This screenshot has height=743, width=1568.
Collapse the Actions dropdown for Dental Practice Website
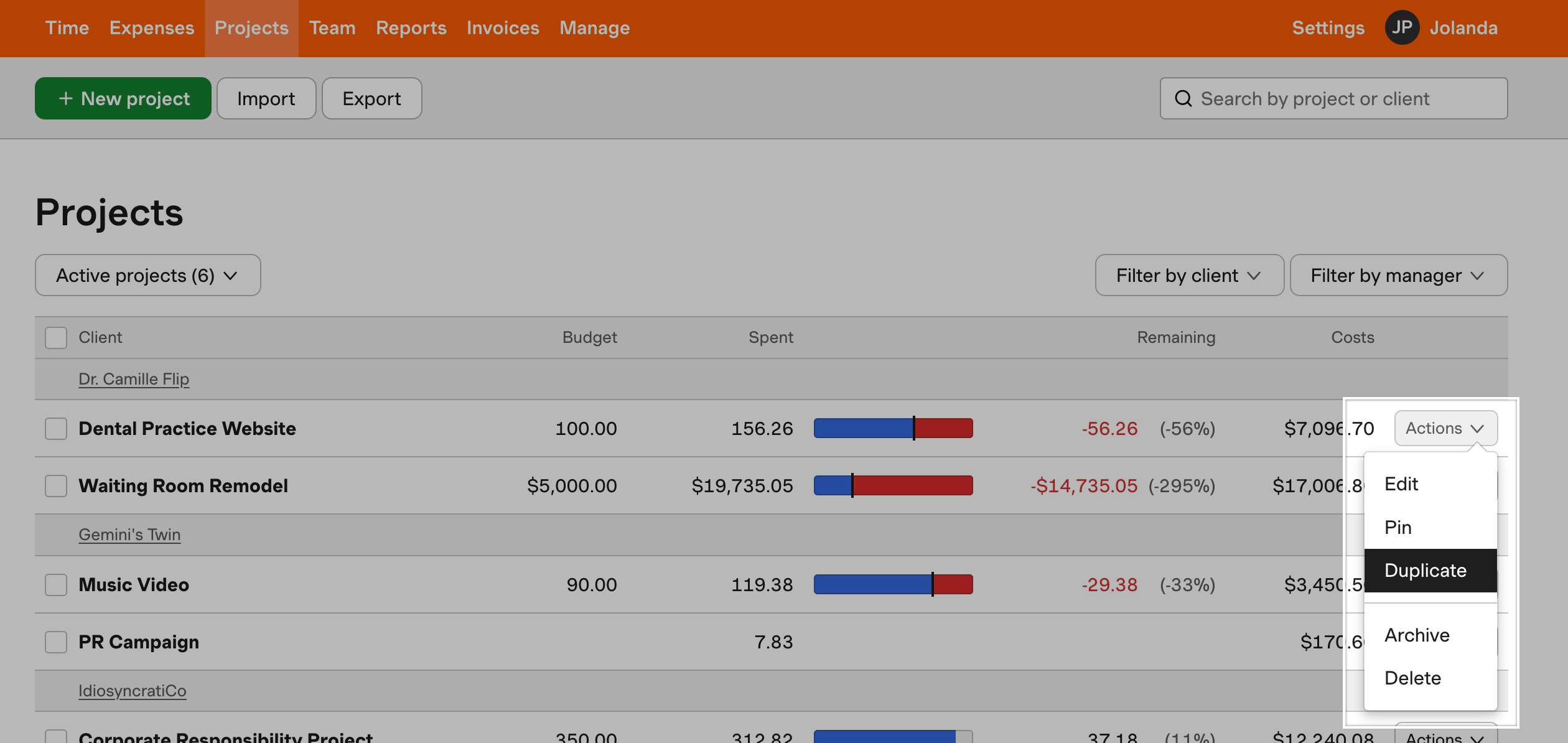point(1445,429)
